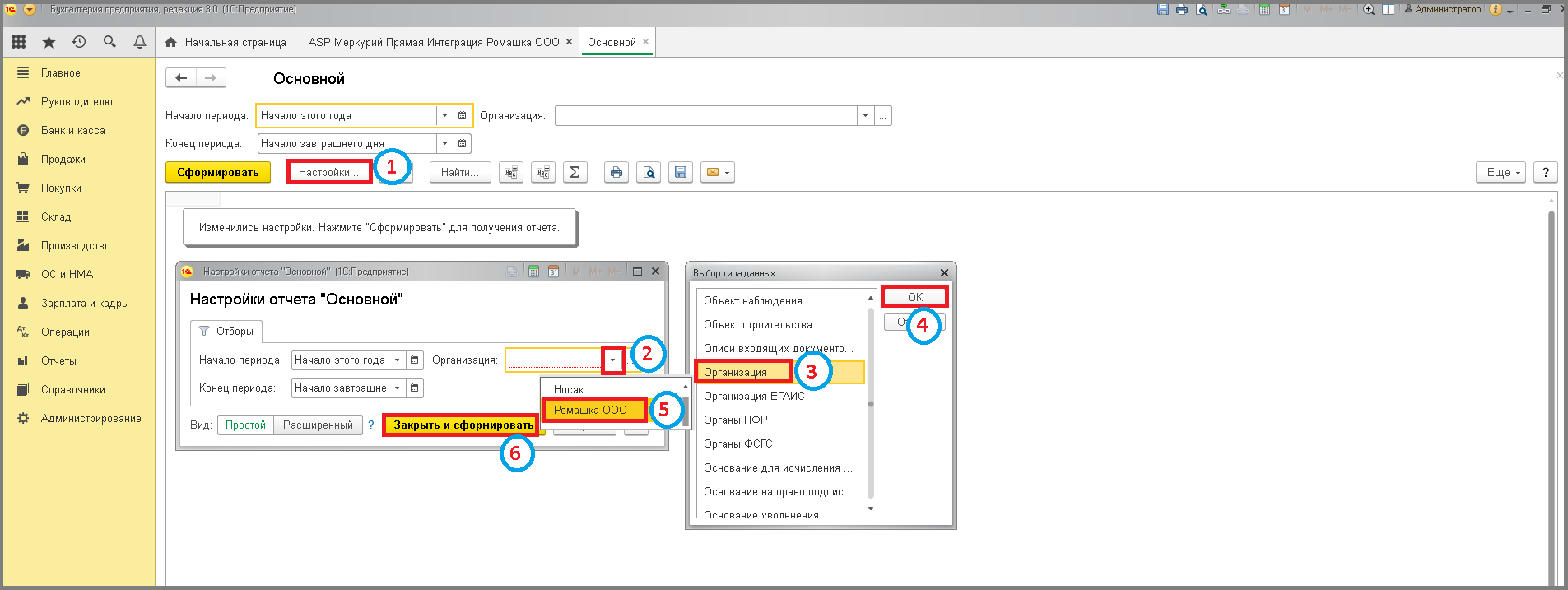Open calculator icon in title bar
1568x590 pixels.
coord(1264,10)
